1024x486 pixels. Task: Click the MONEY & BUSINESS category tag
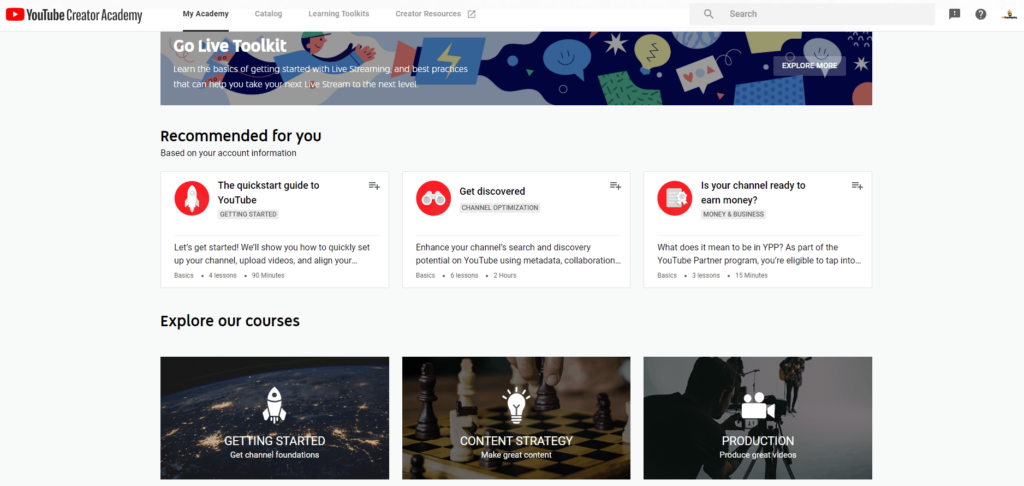point(733,214)
